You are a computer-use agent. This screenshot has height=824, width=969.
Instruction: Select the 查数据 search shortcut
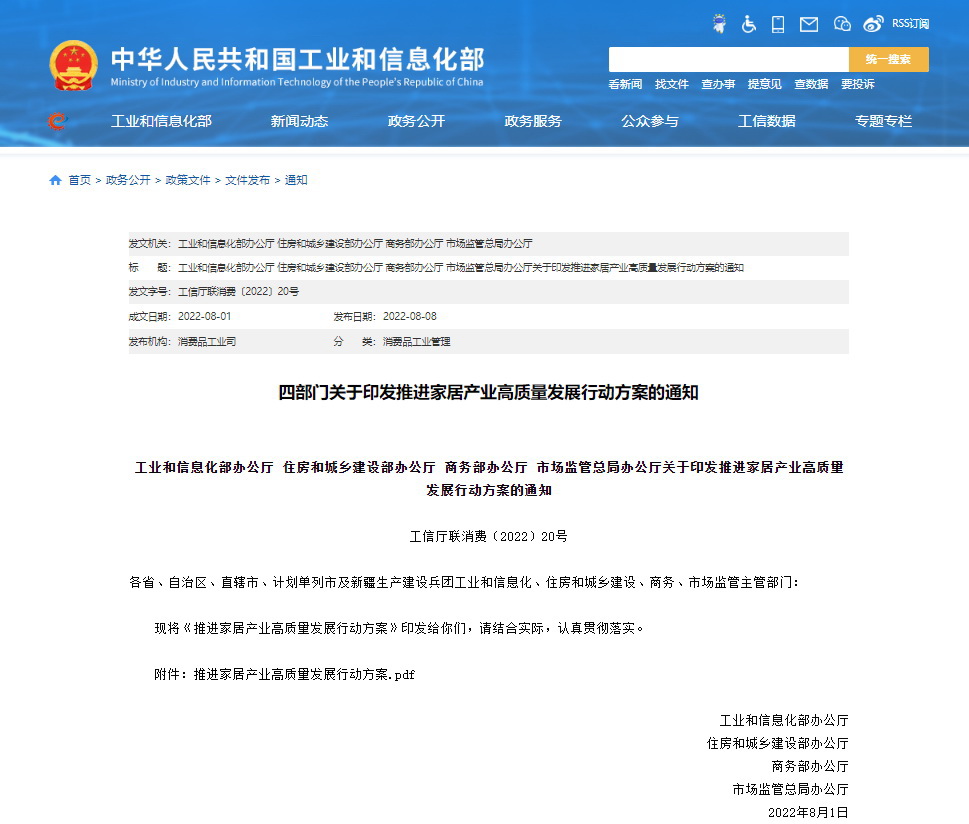coord(811,84)
